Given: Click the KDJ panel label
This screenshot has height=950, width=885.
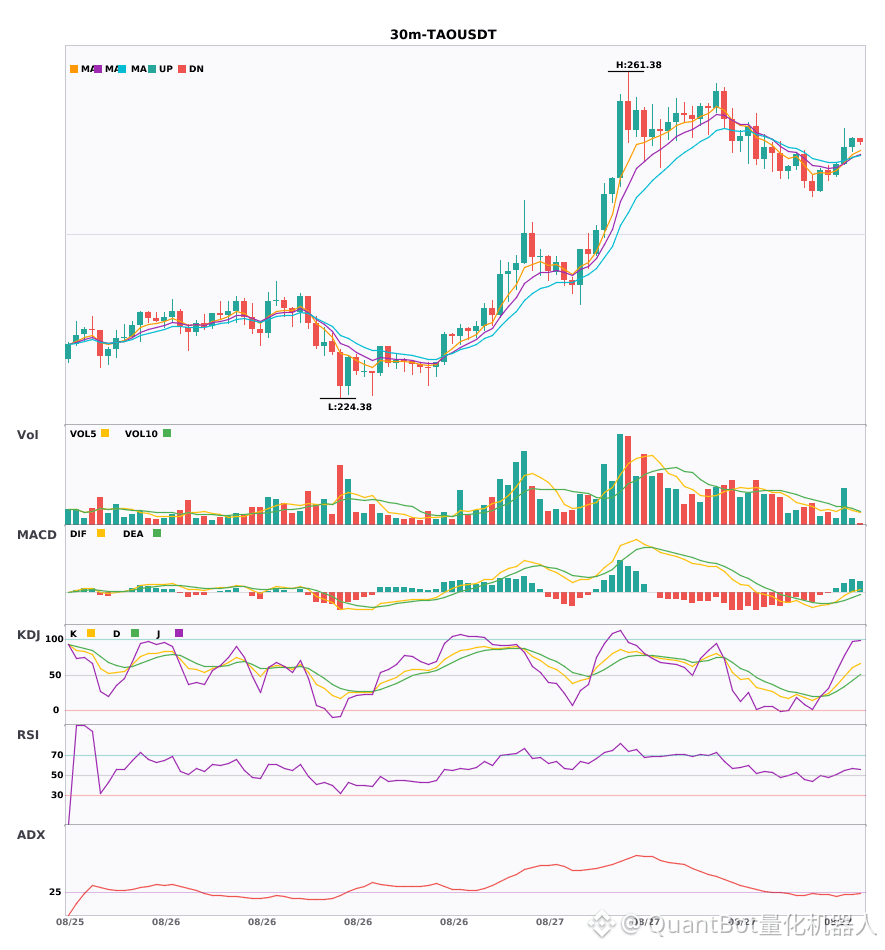Looking at the screenshot, I should point(28,635).
